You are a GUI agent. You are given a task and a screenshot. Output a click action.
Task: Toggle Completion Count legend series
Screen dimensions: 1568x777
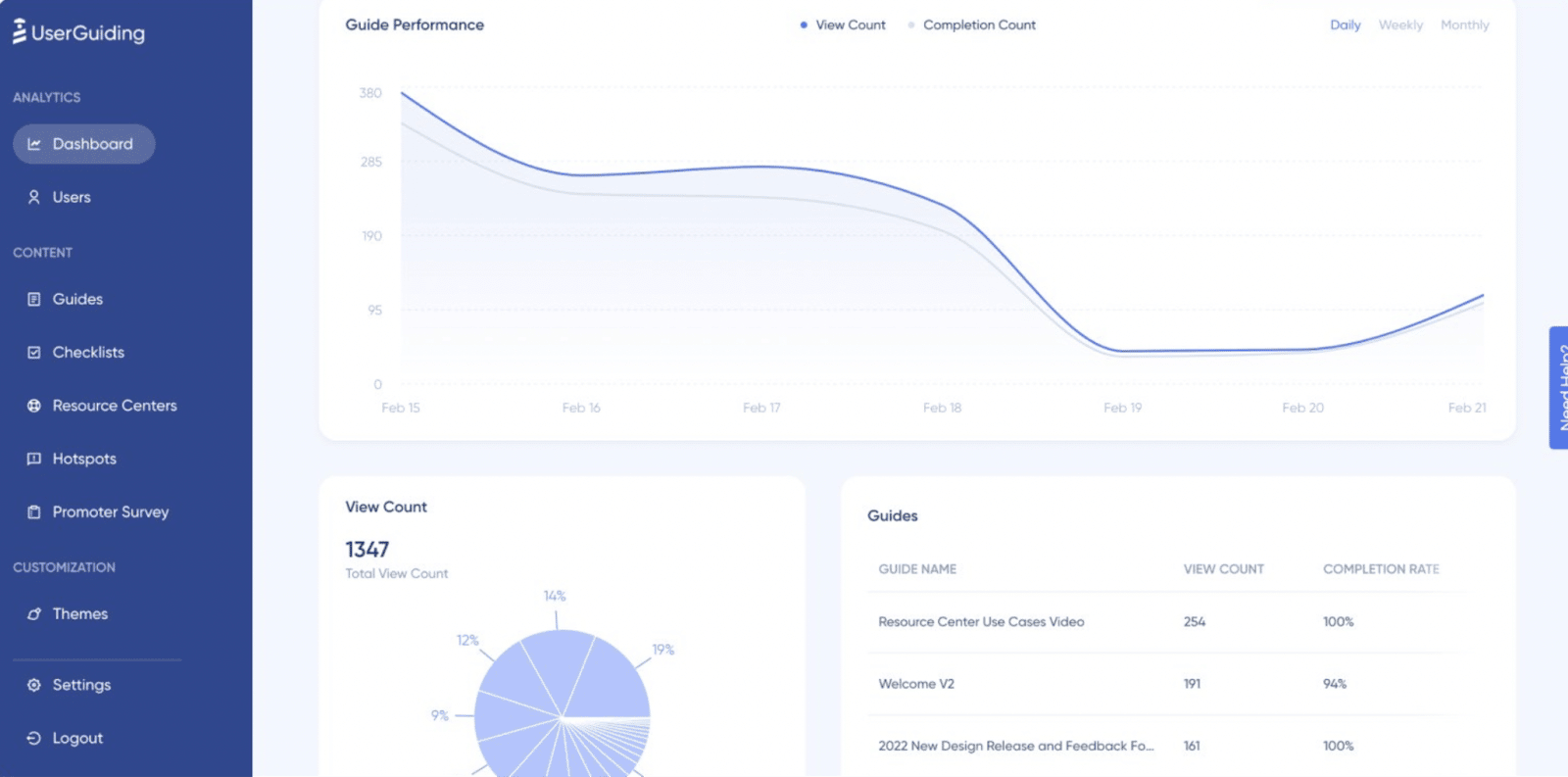tap(972, 24)
